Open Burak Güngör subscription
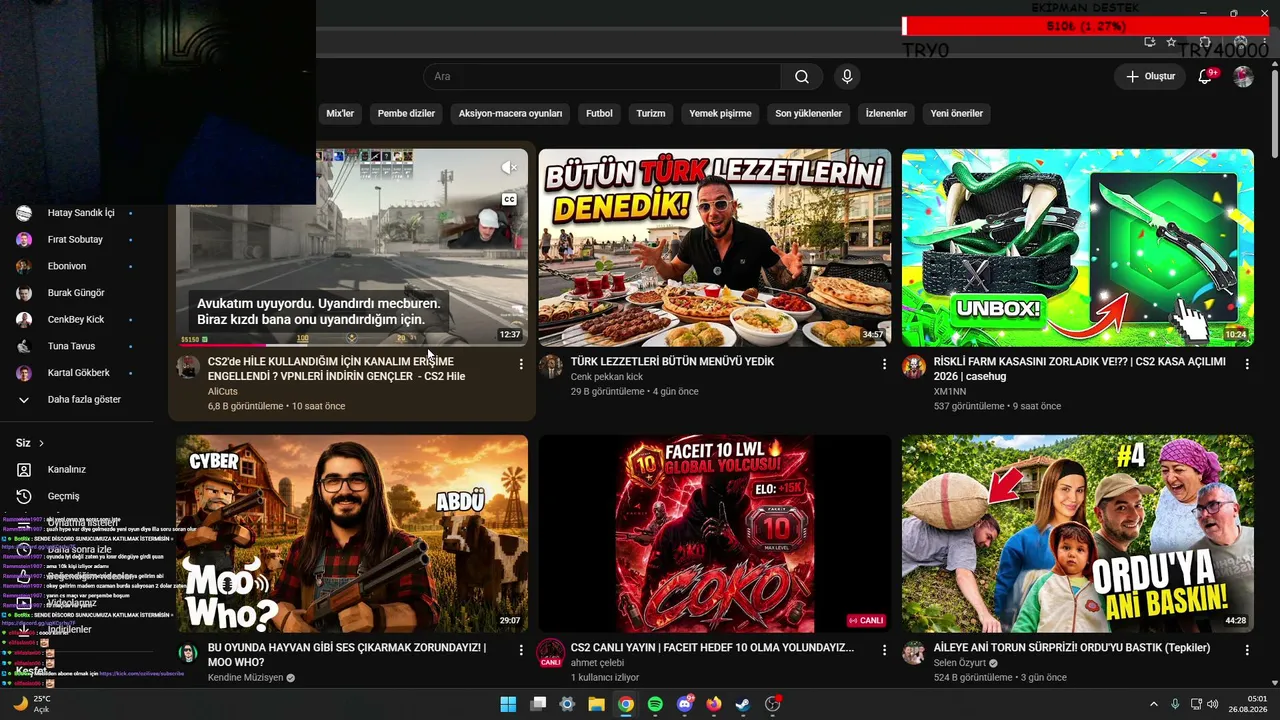The width and height of the screenshot is (1280, 720). click(x=77, y=293)
